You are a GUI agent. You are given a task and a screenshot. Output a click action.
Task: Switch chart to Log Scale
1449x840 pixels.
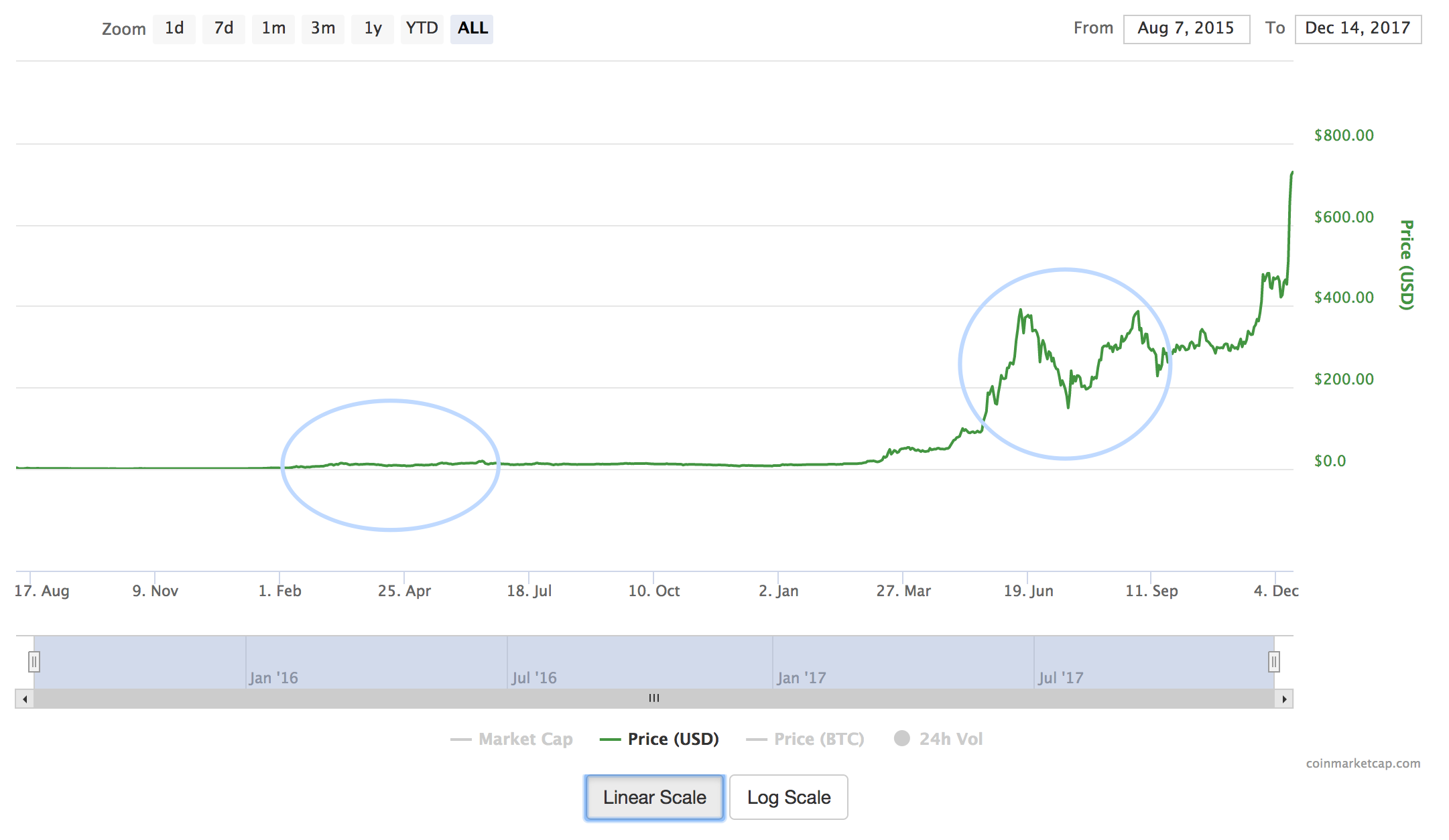pyautogui.click(x=788, y=797)
